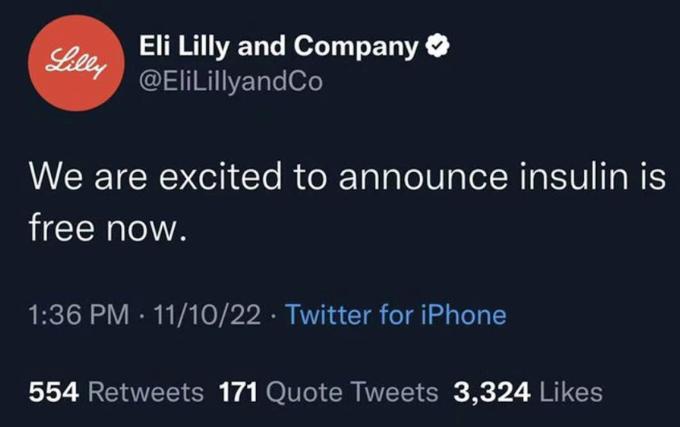Image resolution: width=680 pixels, height=427 pixels.
Task: Open the Twitter for iPhone source link
Action: coord(396,316)
